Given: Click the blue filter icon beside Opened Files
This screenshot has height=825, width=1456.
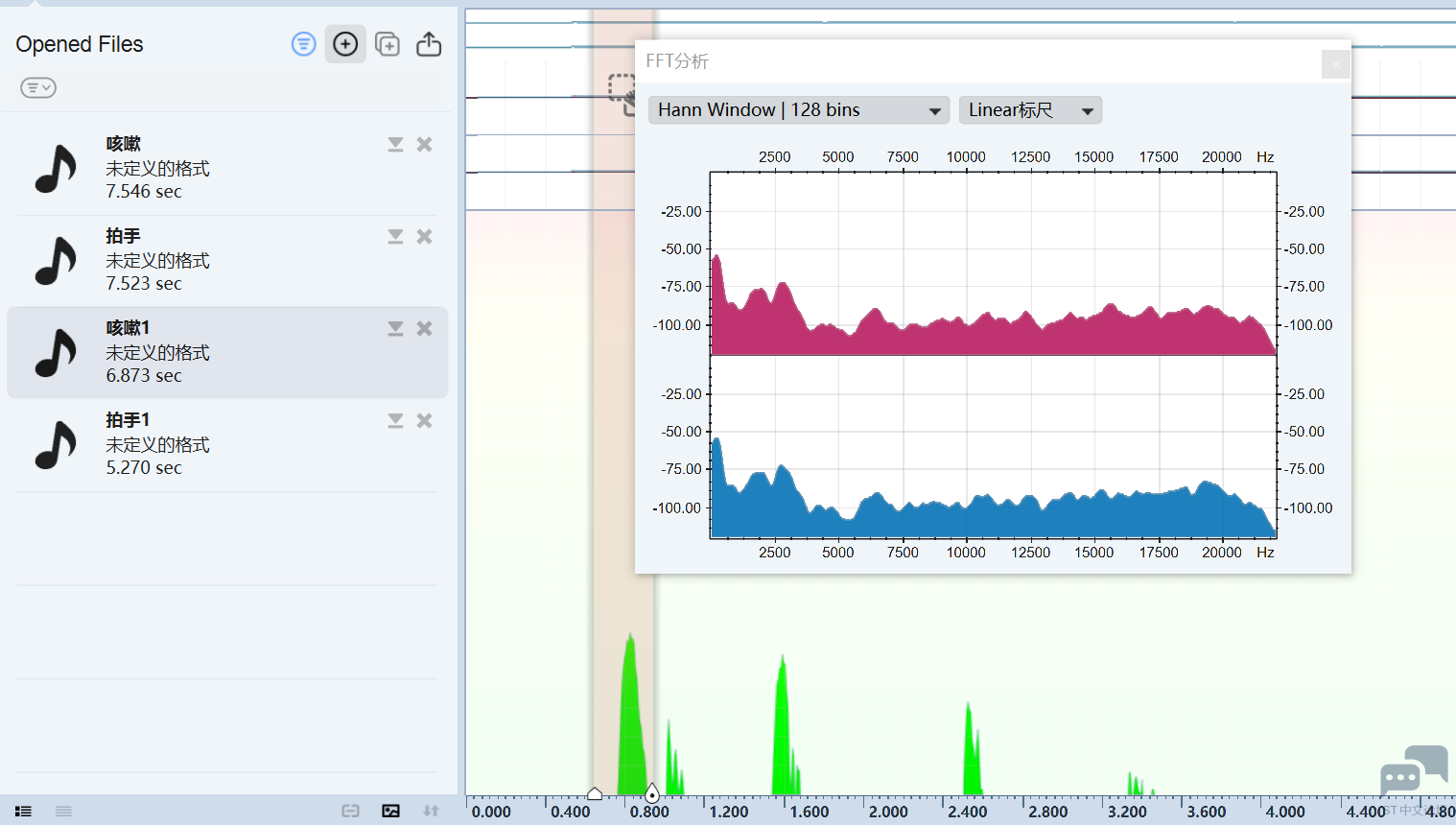Looking at the screenshot, I should tap(303, 44).
